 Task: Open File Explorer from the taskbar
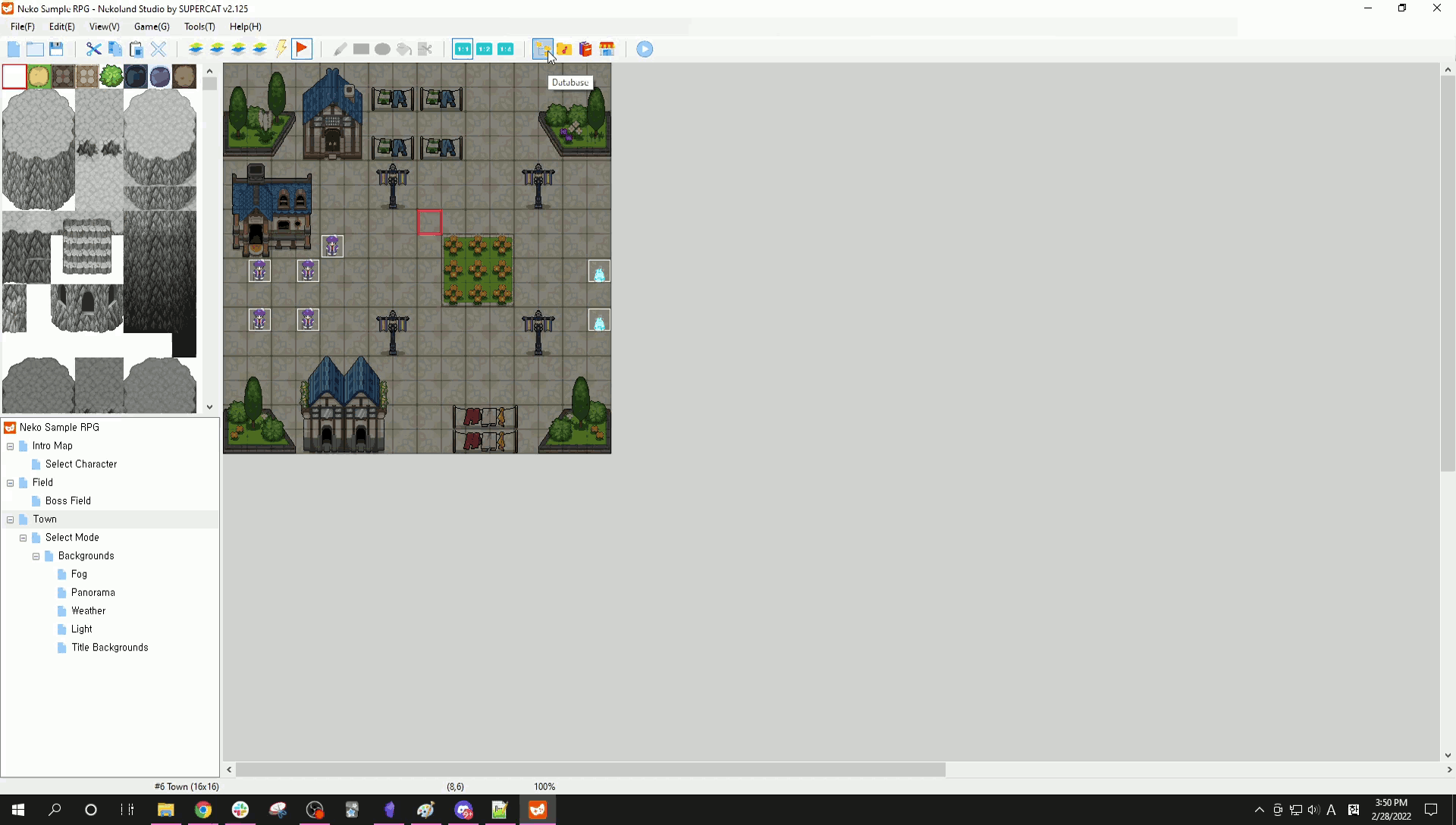(165, 810)
